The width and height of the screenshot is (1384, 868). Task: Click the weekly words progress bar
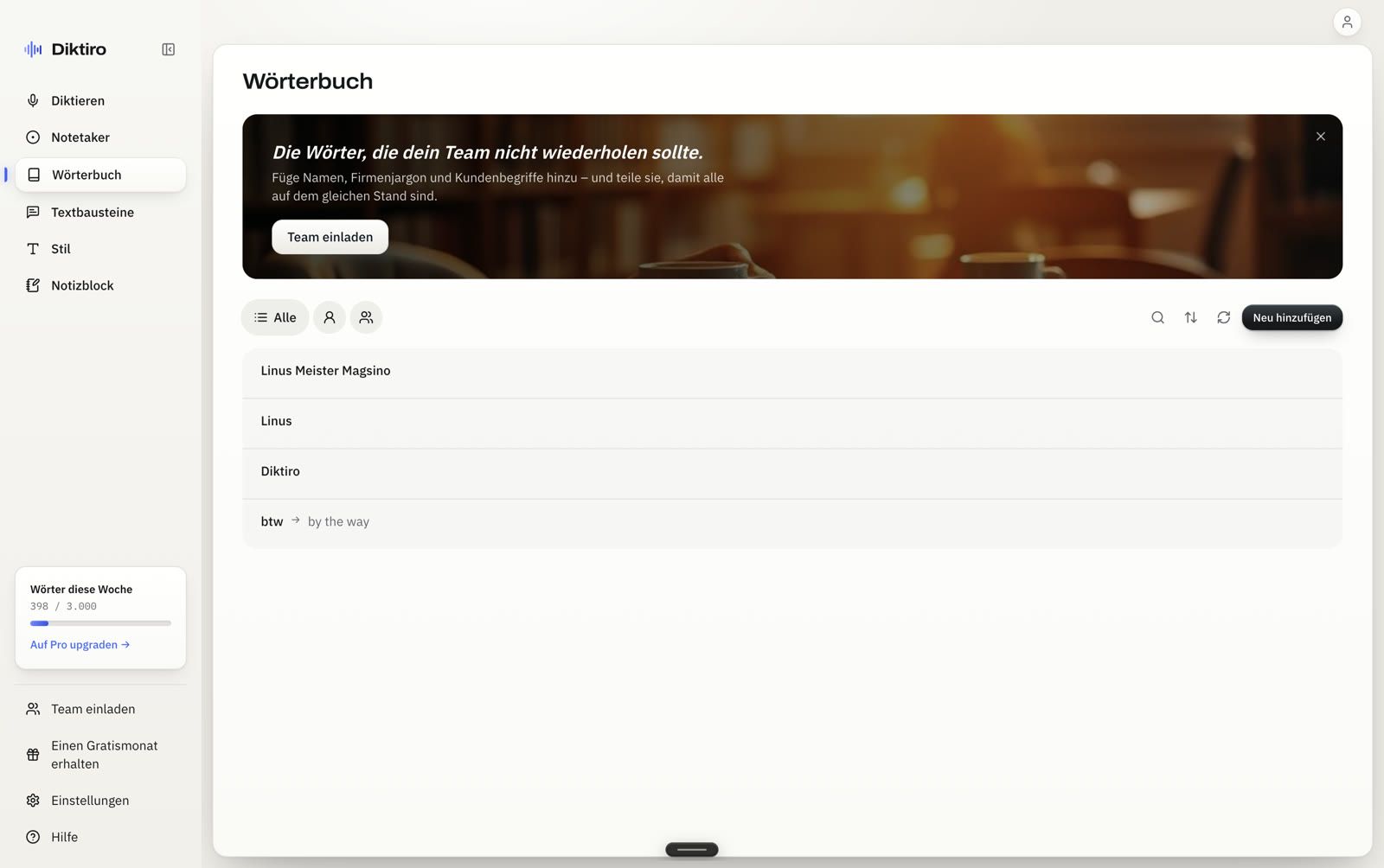tap(100, 623)
